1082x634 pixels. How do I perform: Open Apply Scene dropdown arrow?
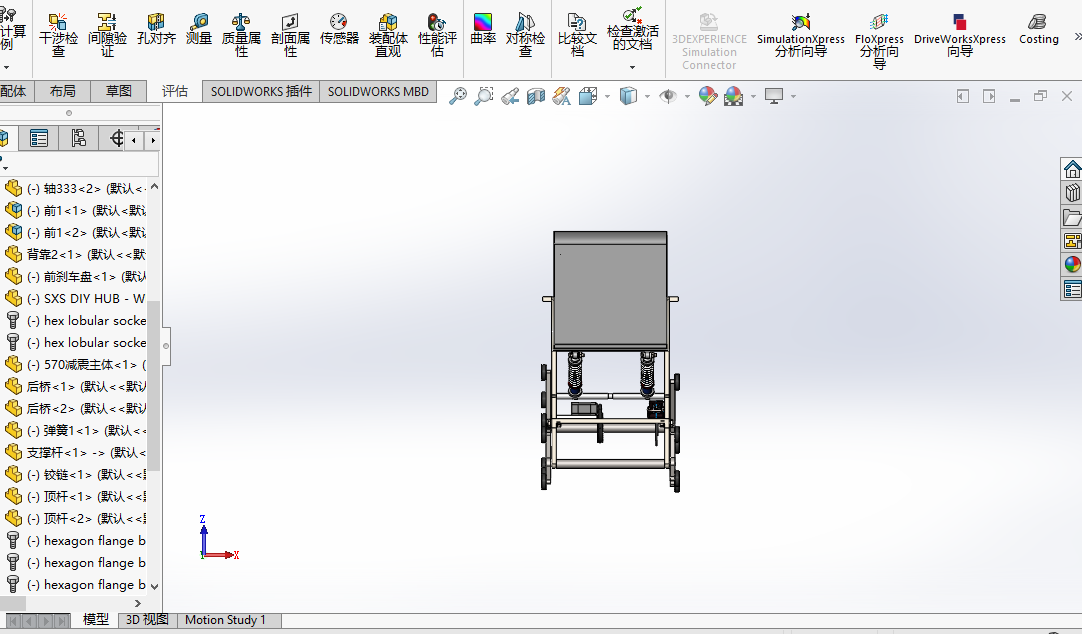tap(753, 97)
